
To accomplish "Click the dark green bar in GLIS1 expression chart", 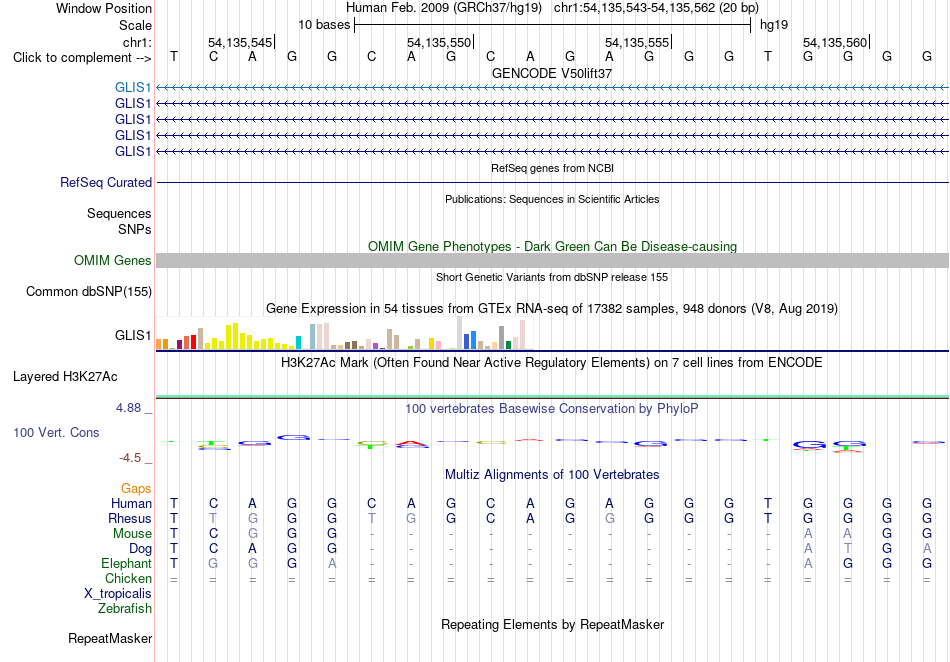I will (508, 345).
